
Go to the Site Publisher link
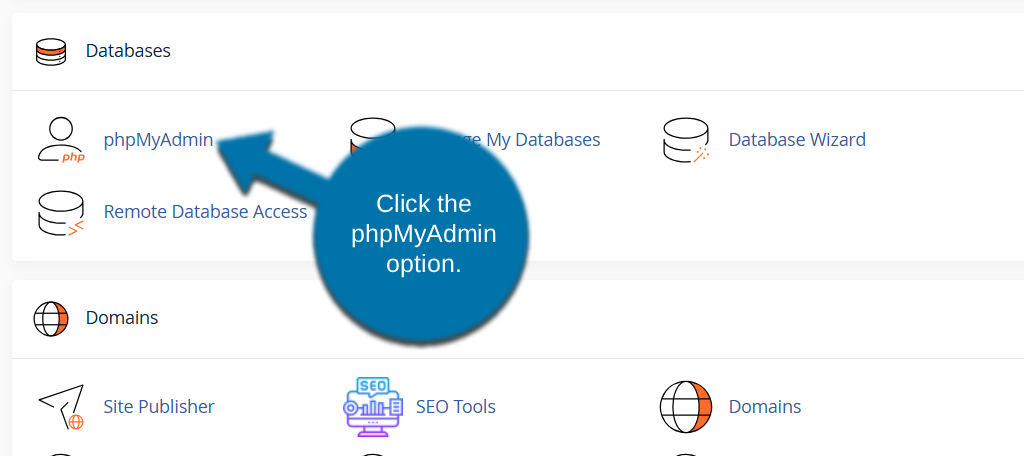(159, 407)
